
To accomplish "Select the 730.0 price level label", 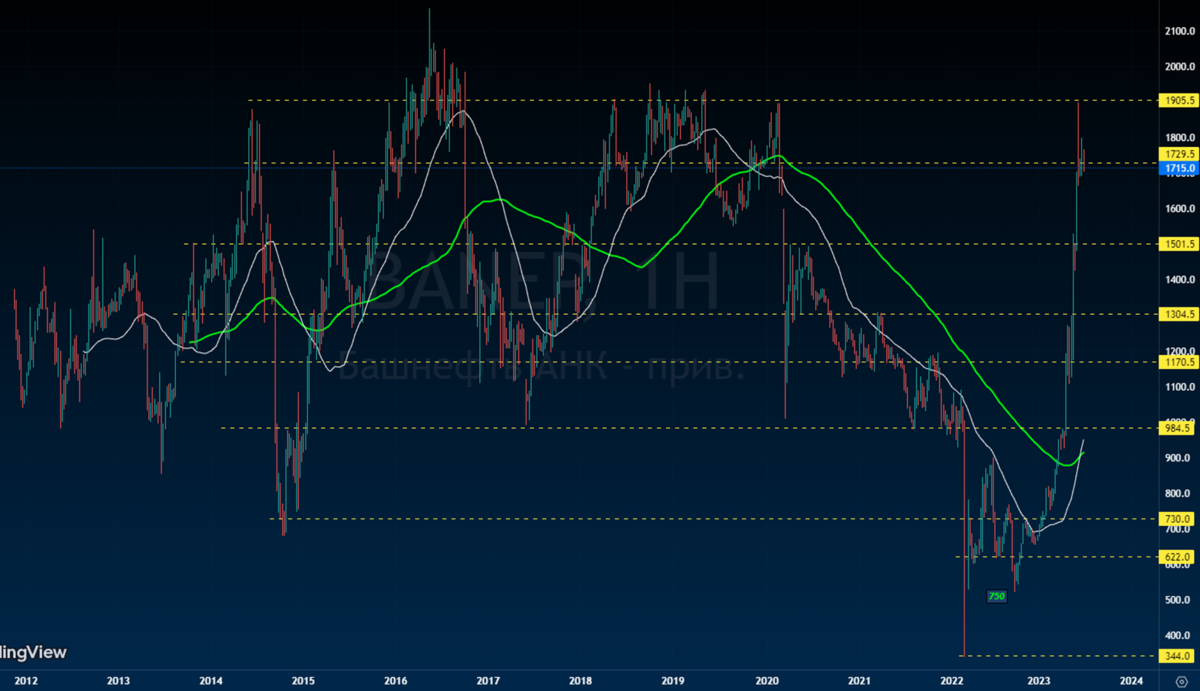I will click(1178, 518).
